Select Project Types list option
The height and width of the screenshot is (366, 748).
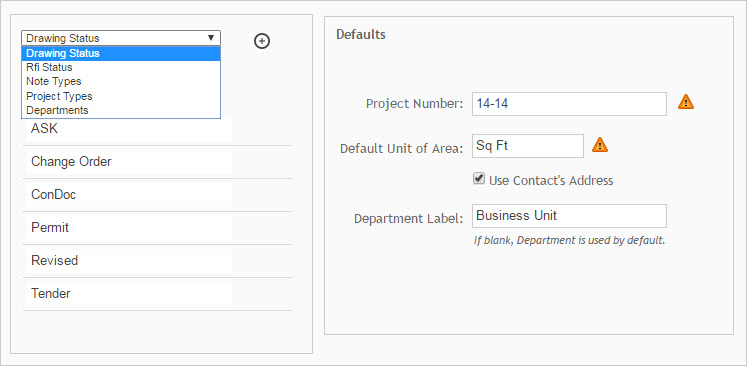[x=121, y=96]
